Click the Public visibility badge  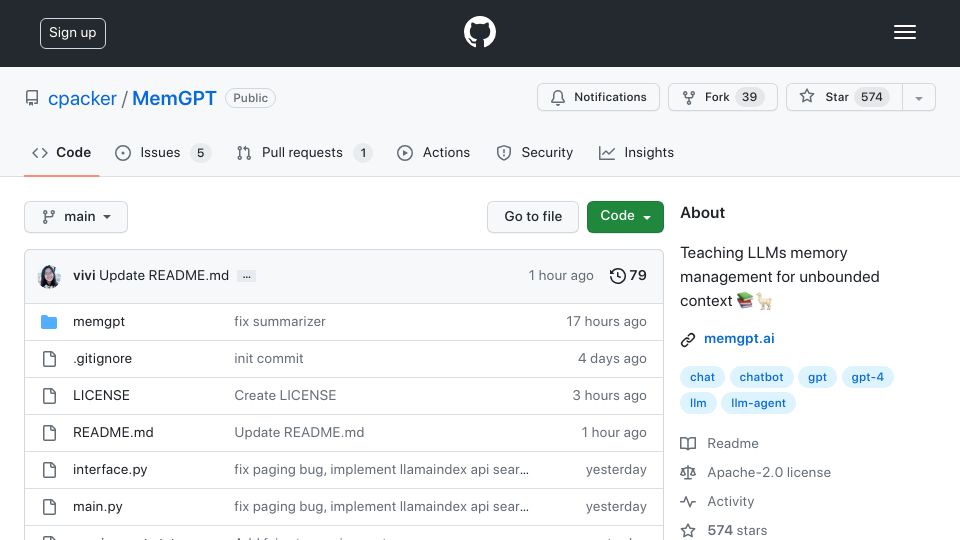coord(250,98)
